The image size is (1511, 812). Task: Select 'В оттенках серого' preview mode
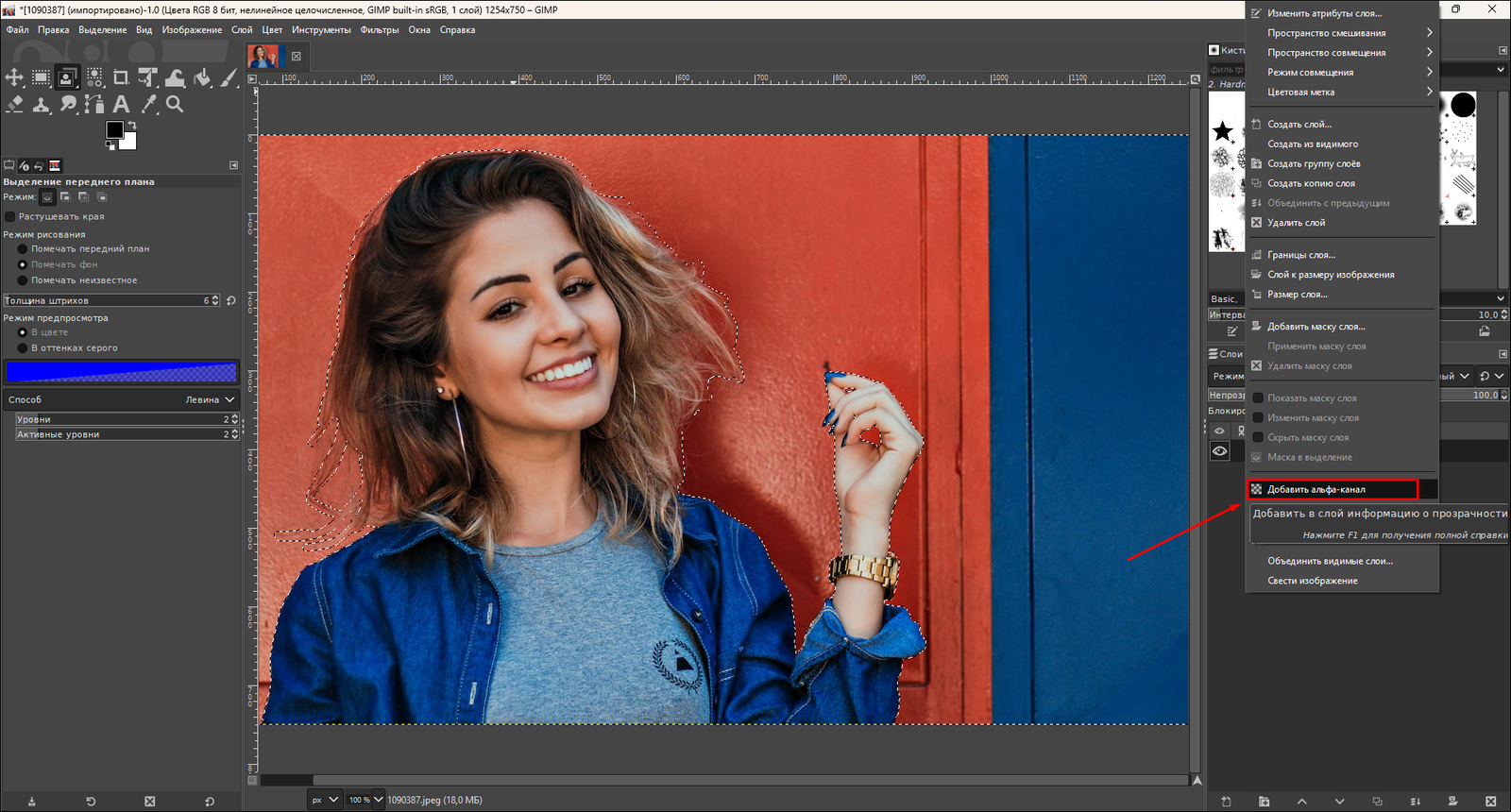tap(23, 348)
